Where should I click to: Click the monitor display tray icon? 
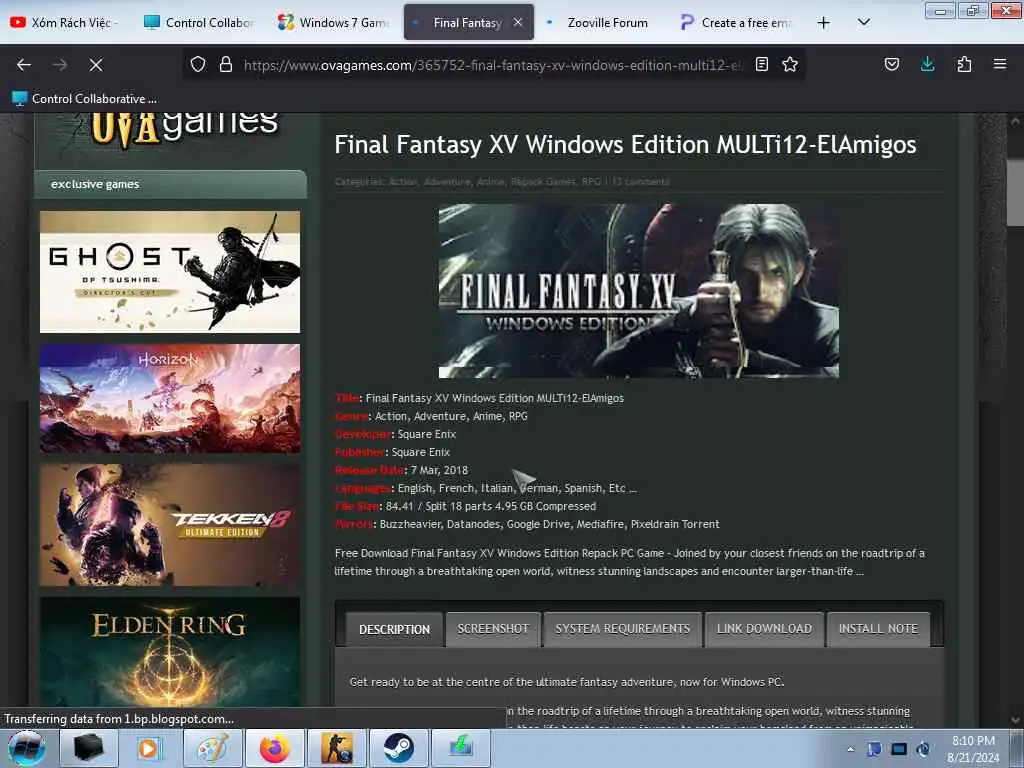click(899, 749)
